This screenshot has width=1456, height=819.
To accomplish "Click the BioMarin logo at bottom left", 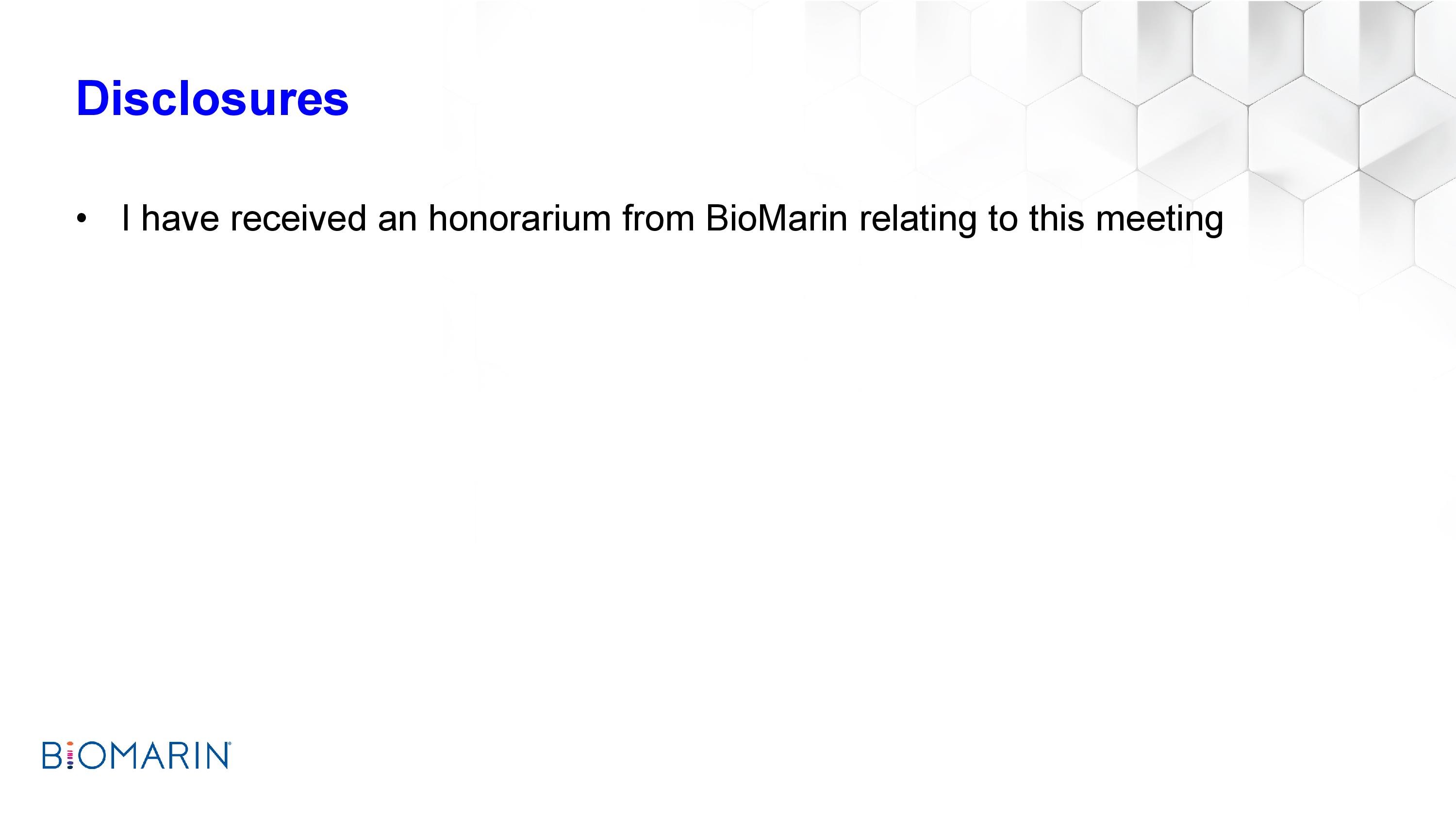I will (136, 755).
